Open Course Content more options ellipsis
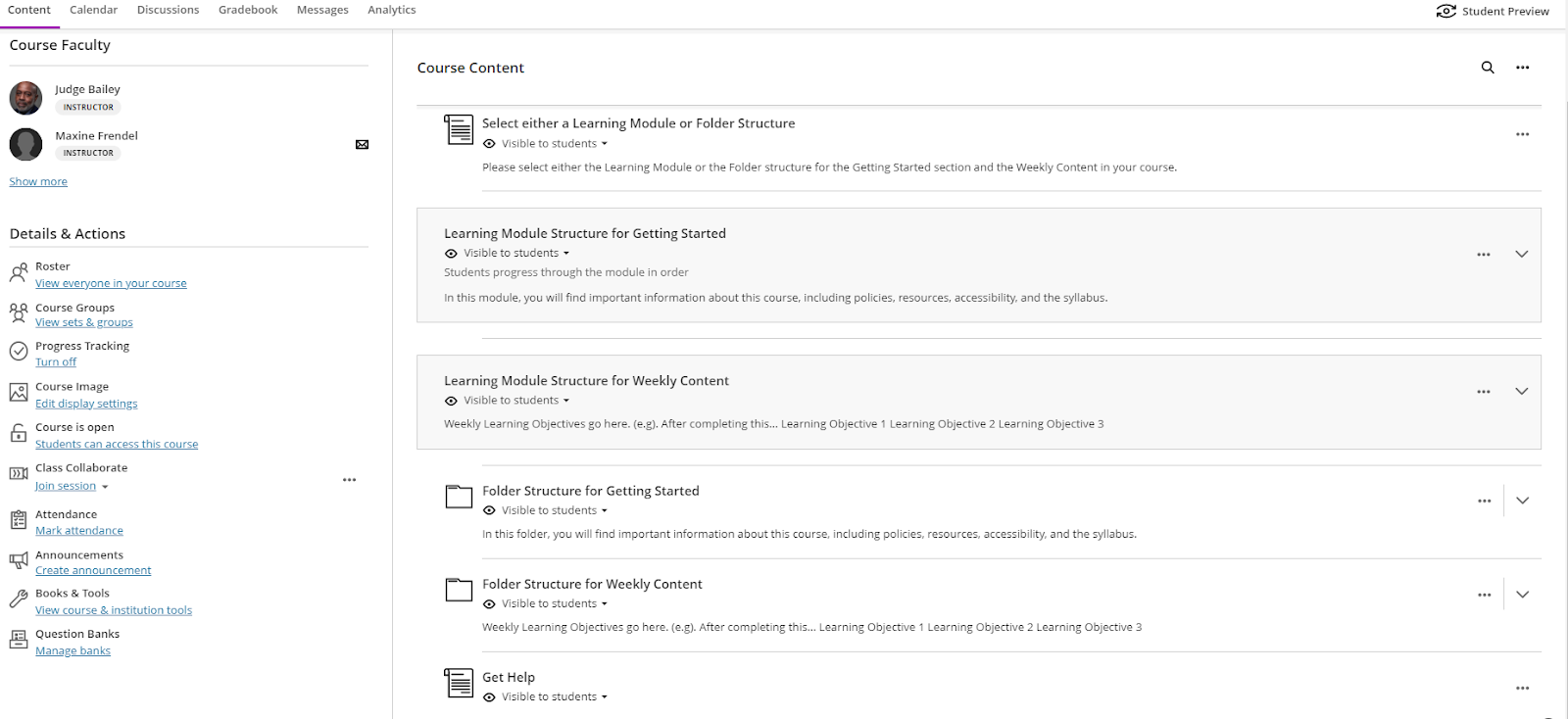 tap(1522, 68)
